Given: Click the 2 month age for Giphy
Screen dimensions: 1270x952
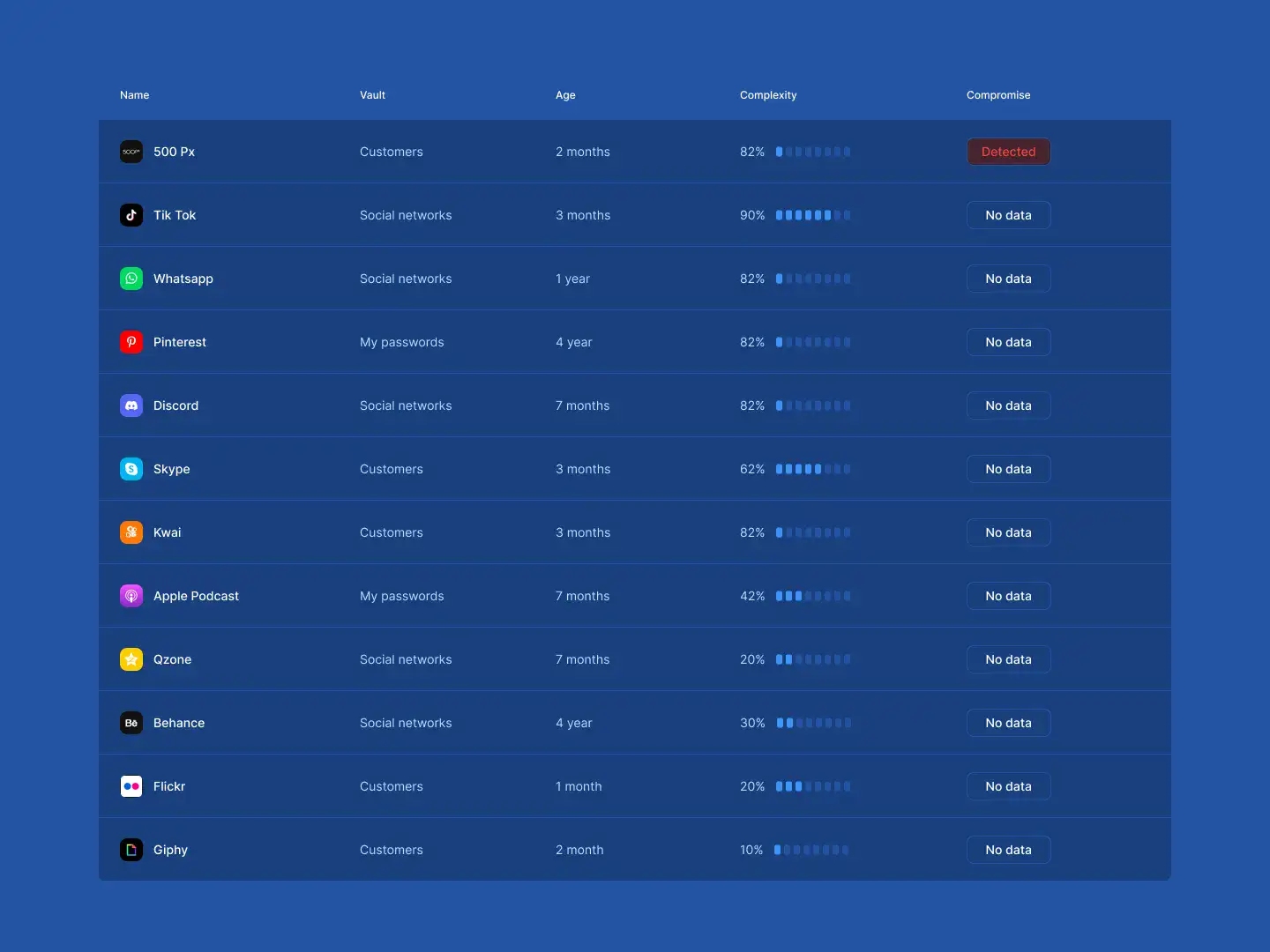Looking at the screenshot, I should pos(579,850).
